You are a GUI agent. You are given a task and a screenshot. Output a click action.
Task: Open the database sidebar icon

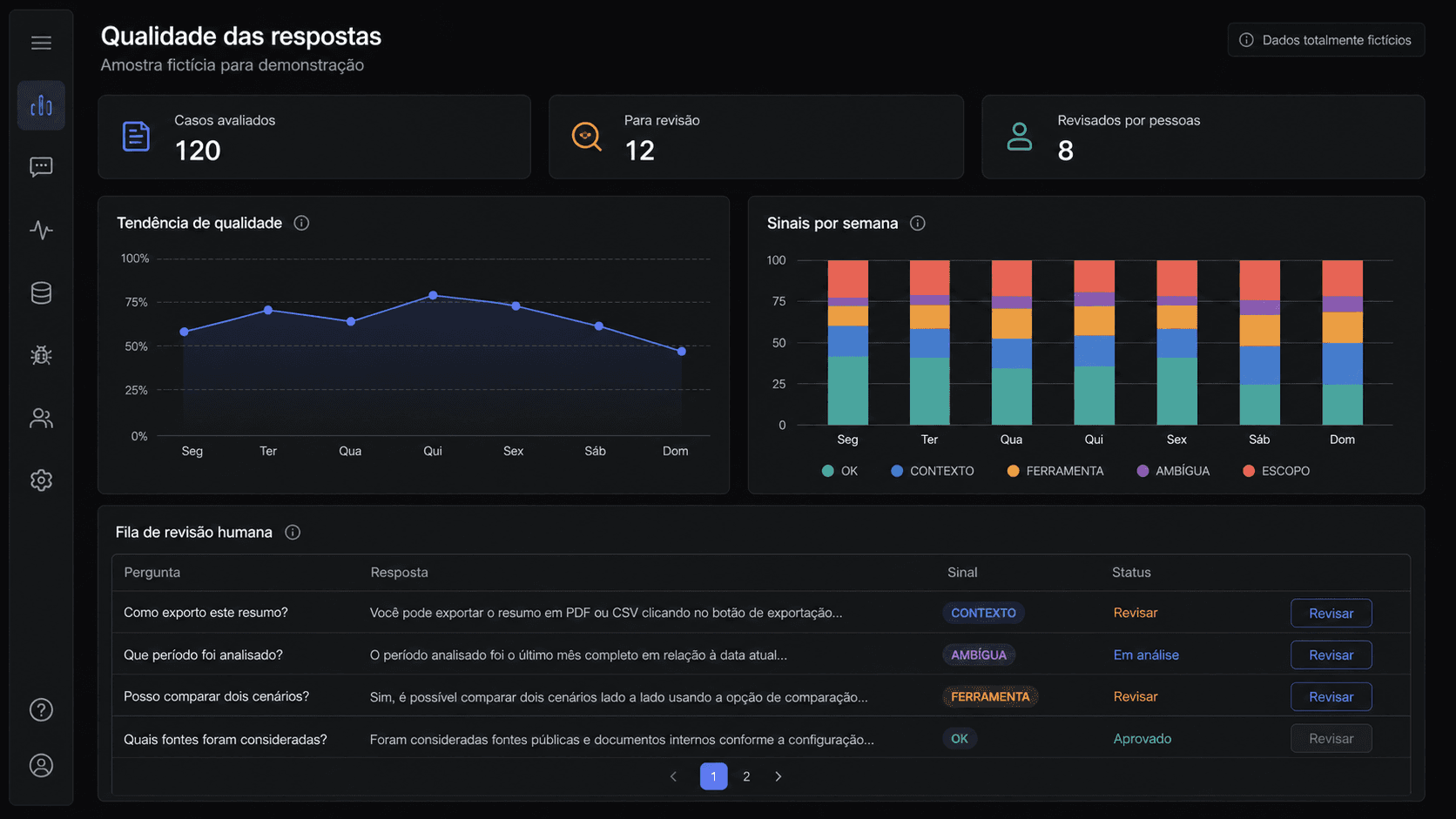click(x=41, y=292)
